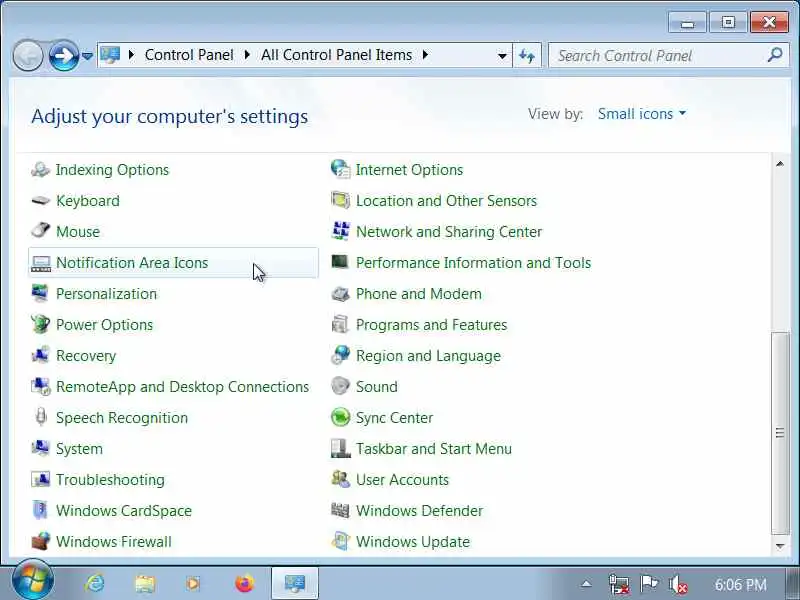The height and width of the screenshot is (600, 800).
Task: Click the Region and Language icon
Action: 340,355
